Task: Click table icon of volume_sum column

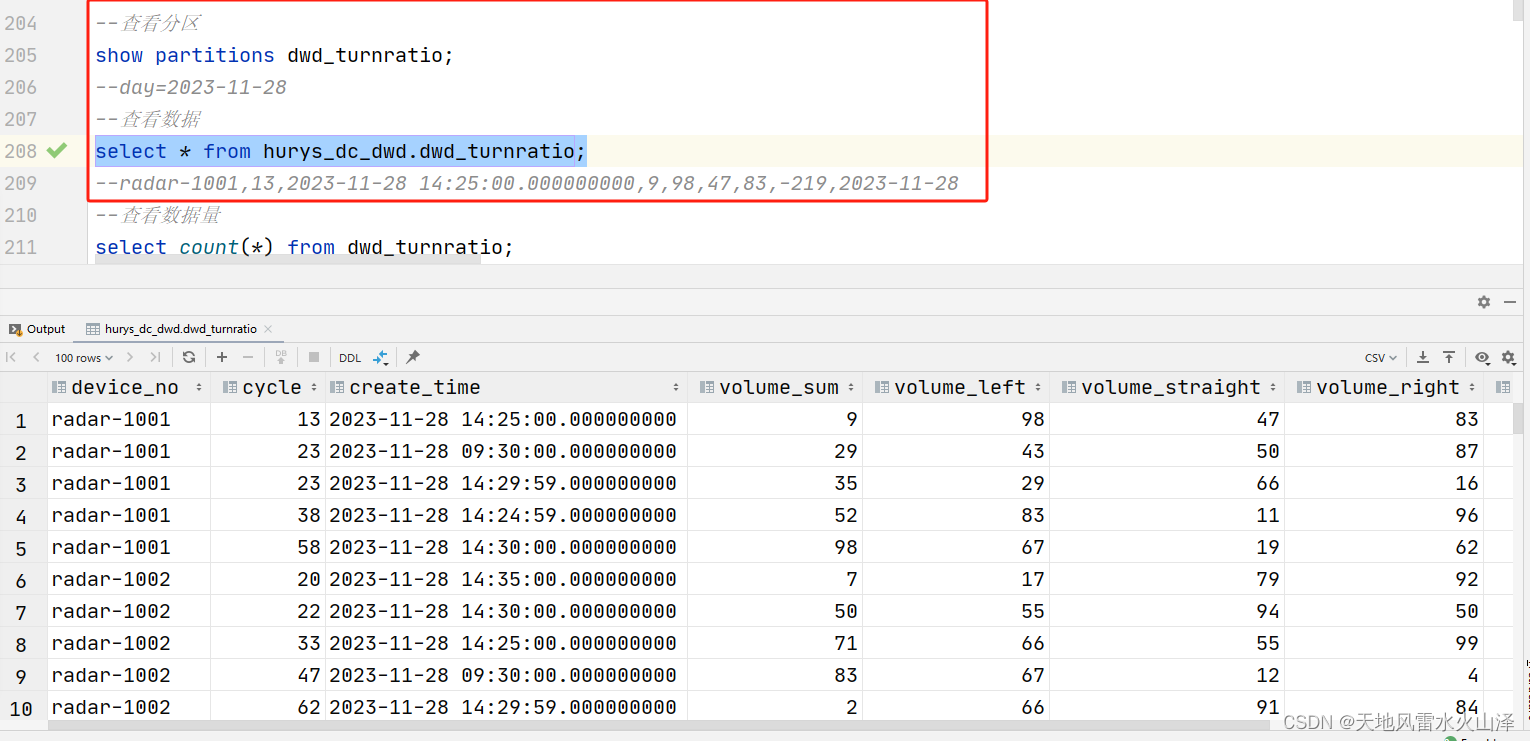Action: 707,388
